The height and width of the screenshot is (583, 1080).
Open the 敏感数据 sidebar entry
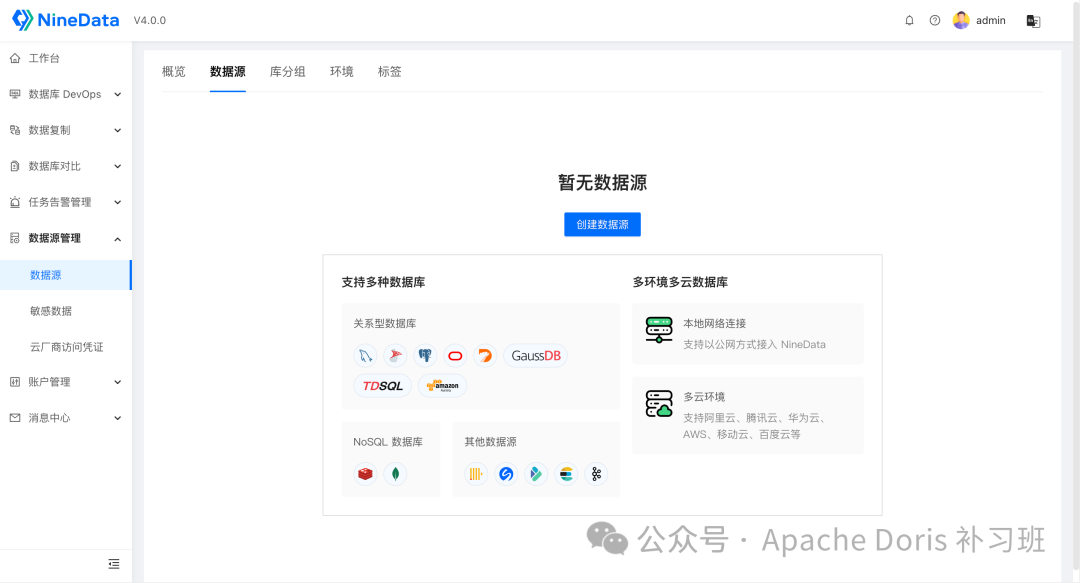coord(63,311)
